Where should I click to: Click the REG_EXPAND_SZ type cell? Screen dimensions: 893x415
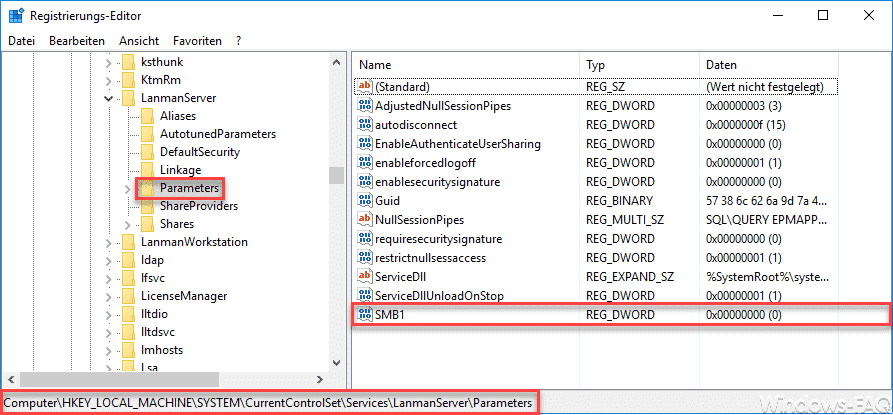pyautogui.click(x=630, y=277)
